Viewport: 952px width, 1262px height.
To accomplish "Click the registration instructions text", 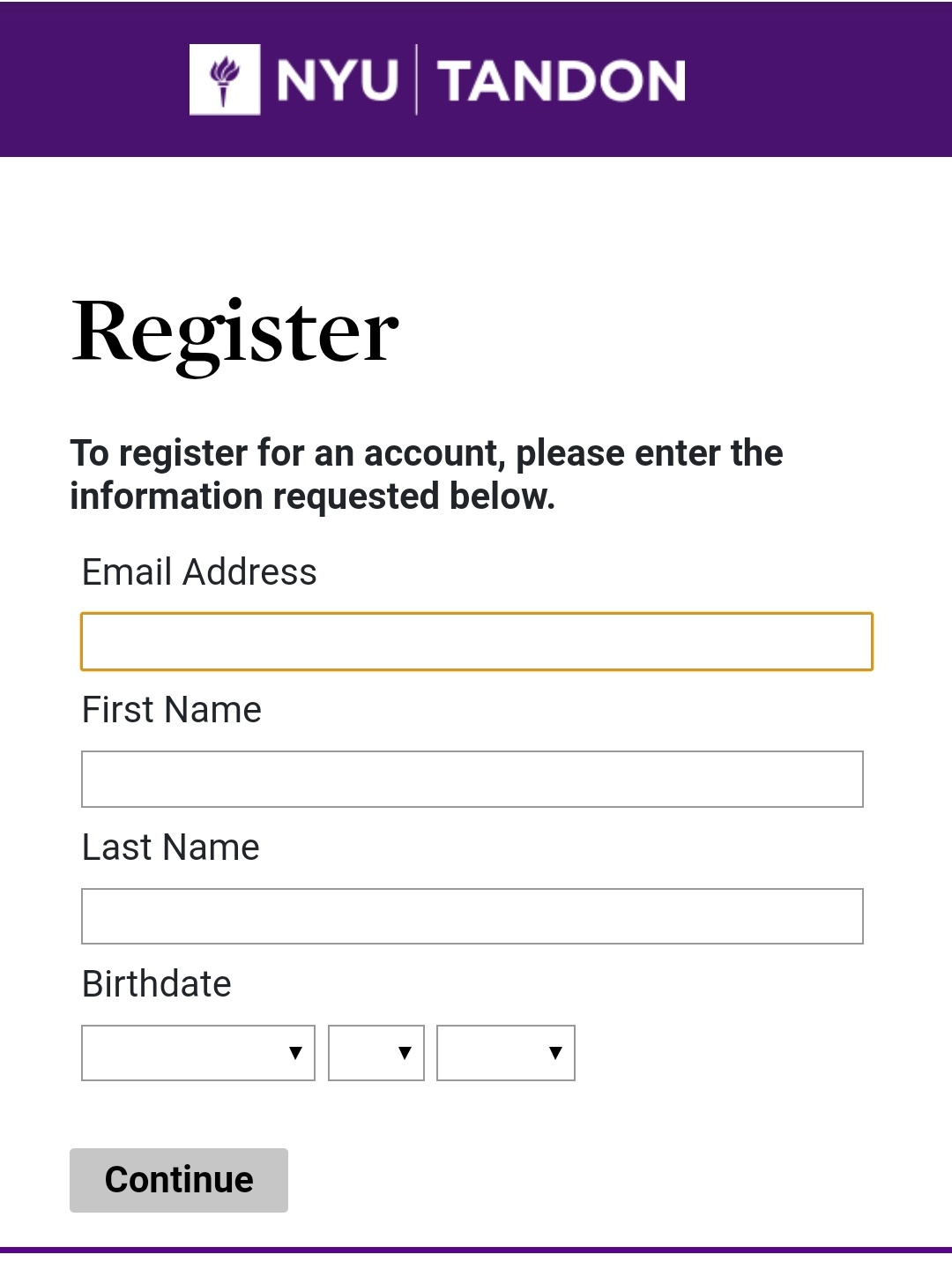I will [427, 474].
